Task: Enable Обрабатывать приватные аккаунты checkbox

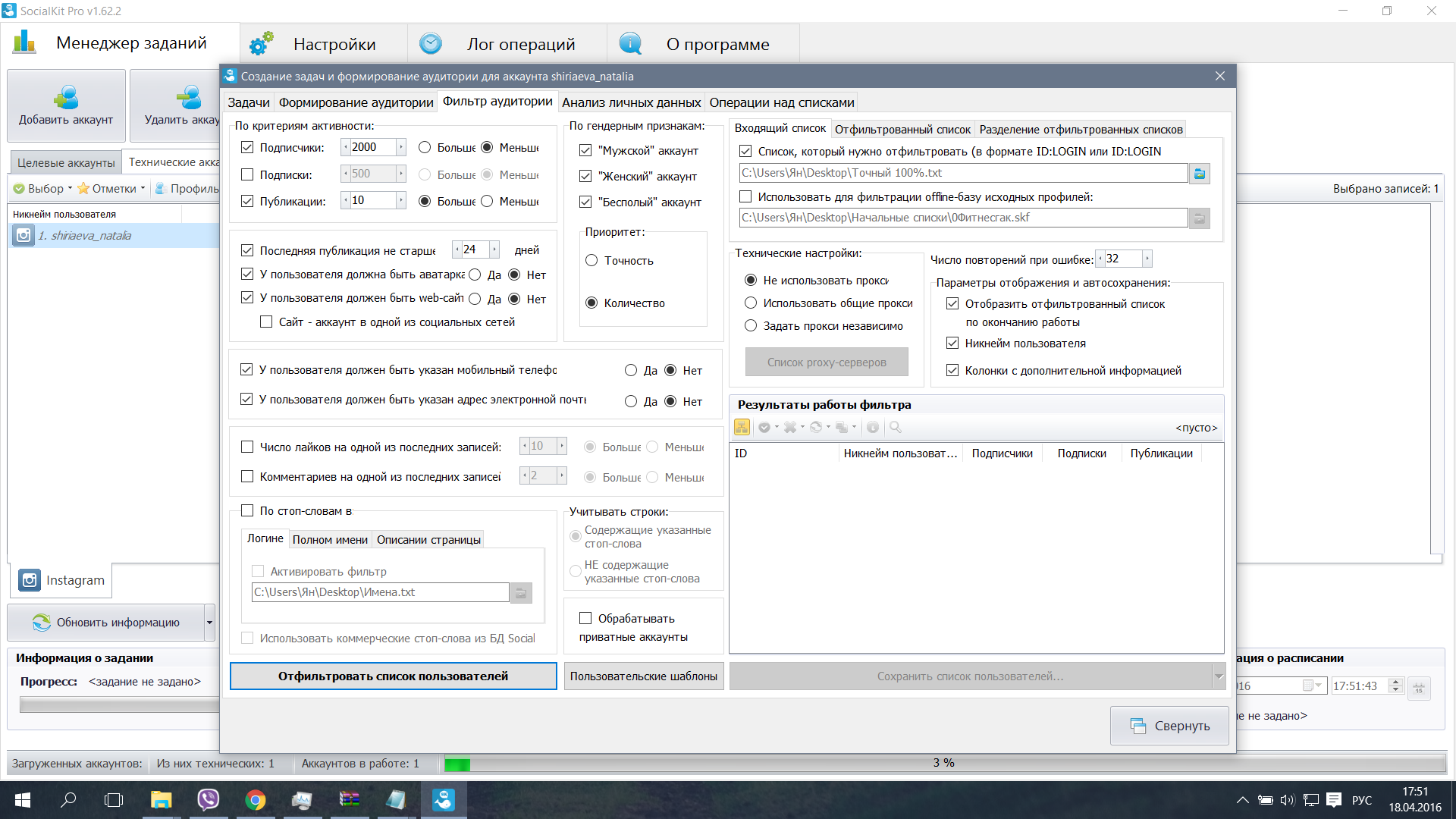Action: 585,618
